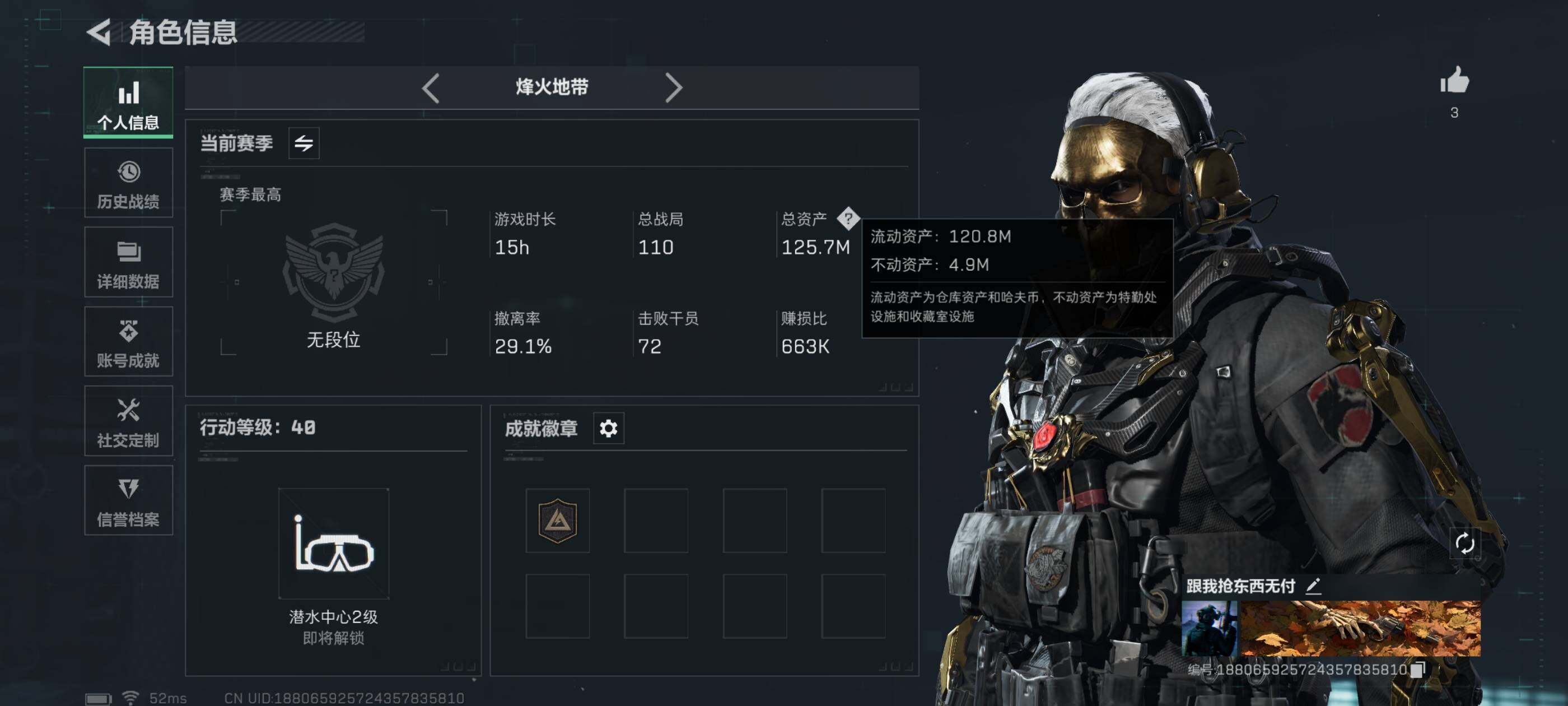Go to 详细数据 section

click(x=128, y=262)
